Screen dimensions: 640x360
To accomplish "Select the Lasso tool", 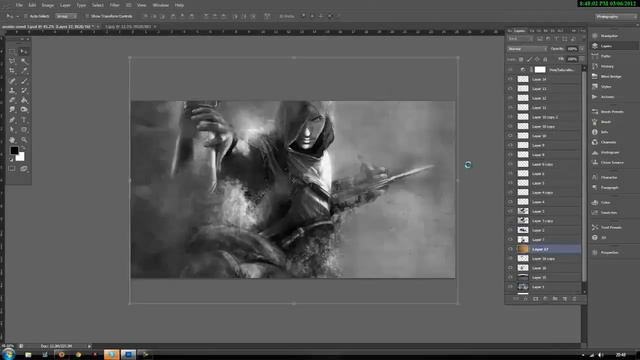I will pos(12,61).
